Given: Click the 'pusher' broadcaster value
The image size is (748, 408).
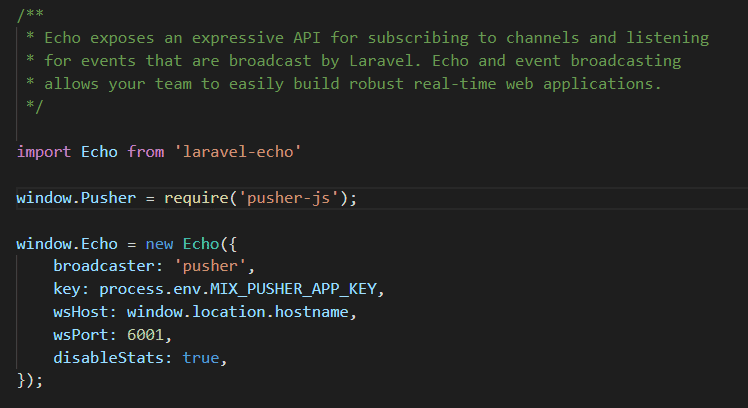Looking at the screenshot, I should point(209,266).
